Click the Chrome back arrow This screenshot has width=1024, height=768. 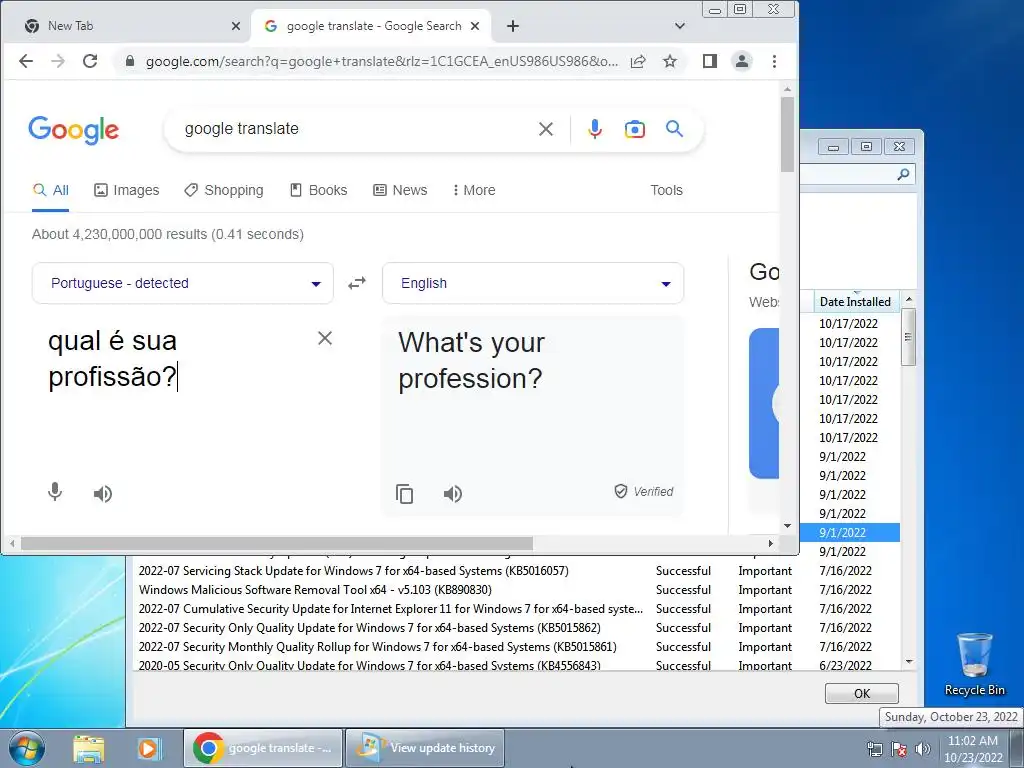pyautogui.click(x=26, y=61)
